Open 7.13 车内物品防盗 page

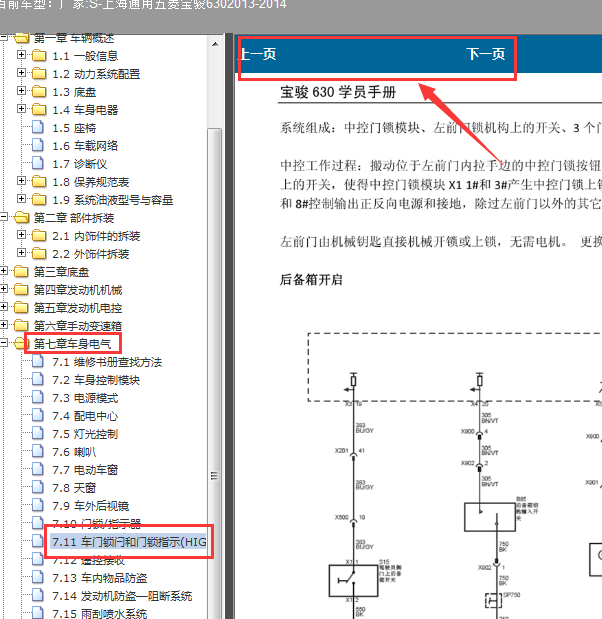pos(99,578)
